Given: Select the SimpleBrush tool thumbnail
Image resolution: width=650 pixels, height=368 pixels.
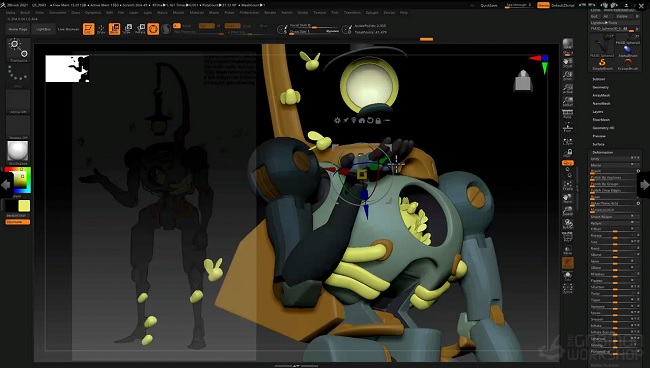Looking at the screenshot, I should [x=602, y=63].
